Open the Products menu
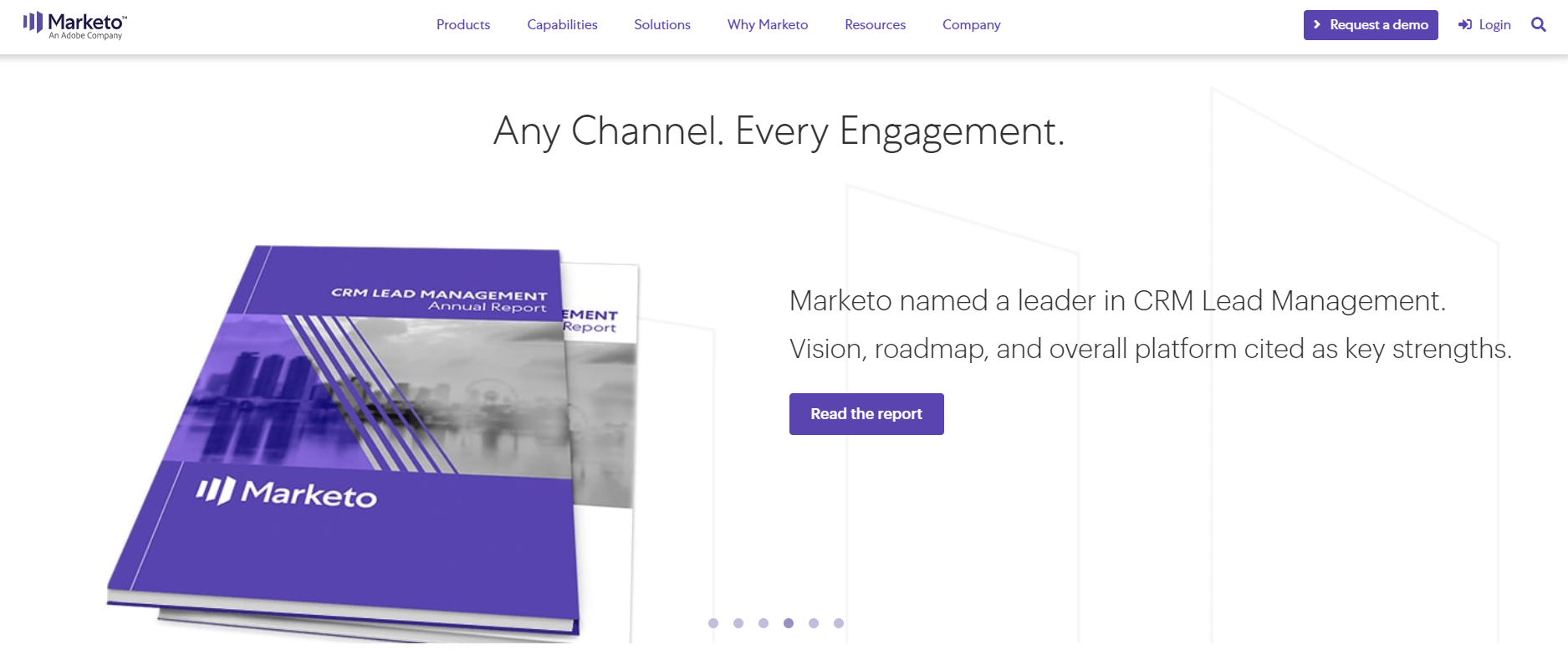The width and height of the screenshot is (1568, 650). point(463,25)
